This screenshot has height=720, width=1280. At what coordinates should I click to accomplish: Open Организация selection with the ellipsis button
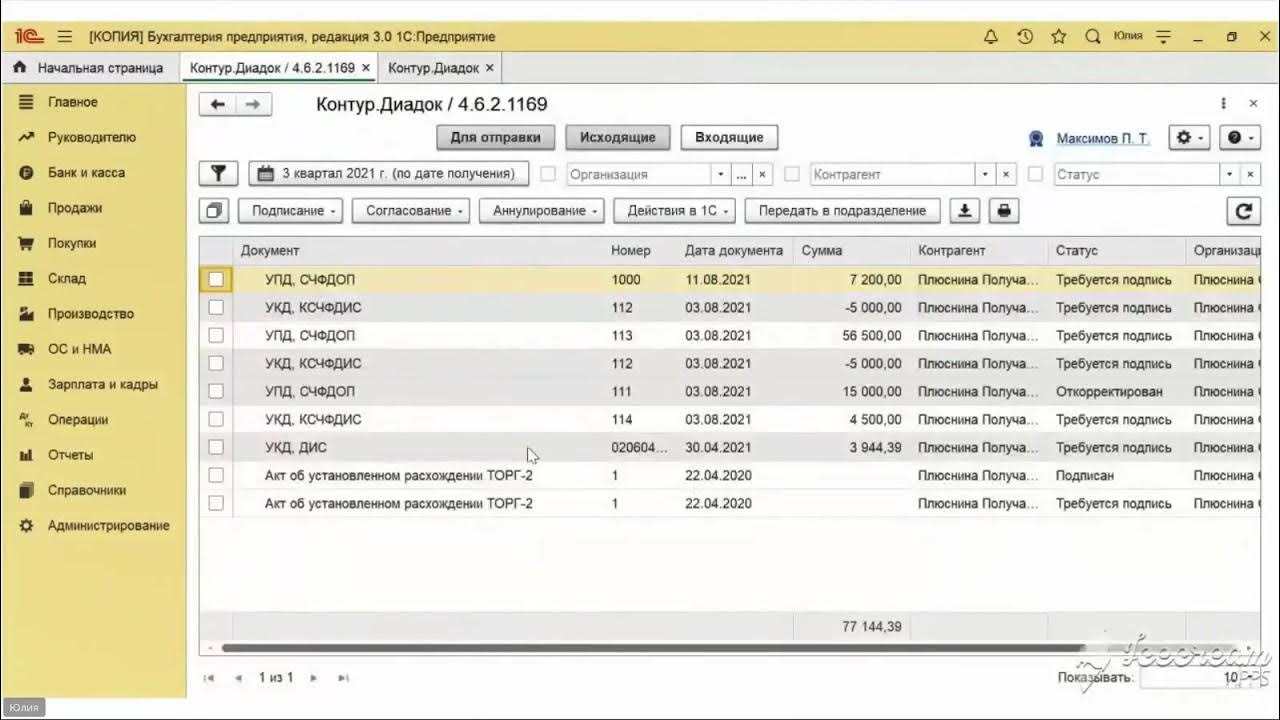[741, 174]
